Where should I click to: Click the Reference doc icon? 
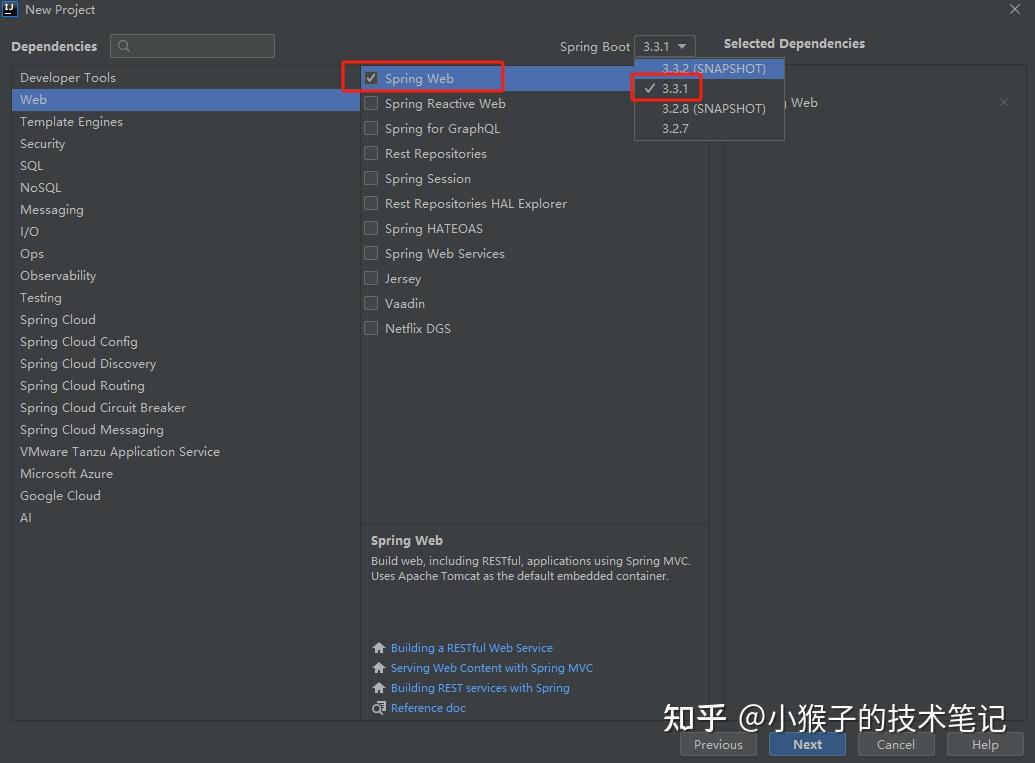[378, 708]
